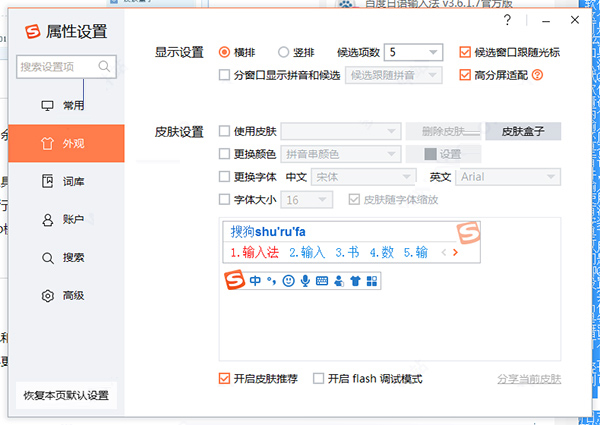The image size is (600, 425).
Task: Select 横排 horizontal layout radio
Action: click(x=224, y=52)
